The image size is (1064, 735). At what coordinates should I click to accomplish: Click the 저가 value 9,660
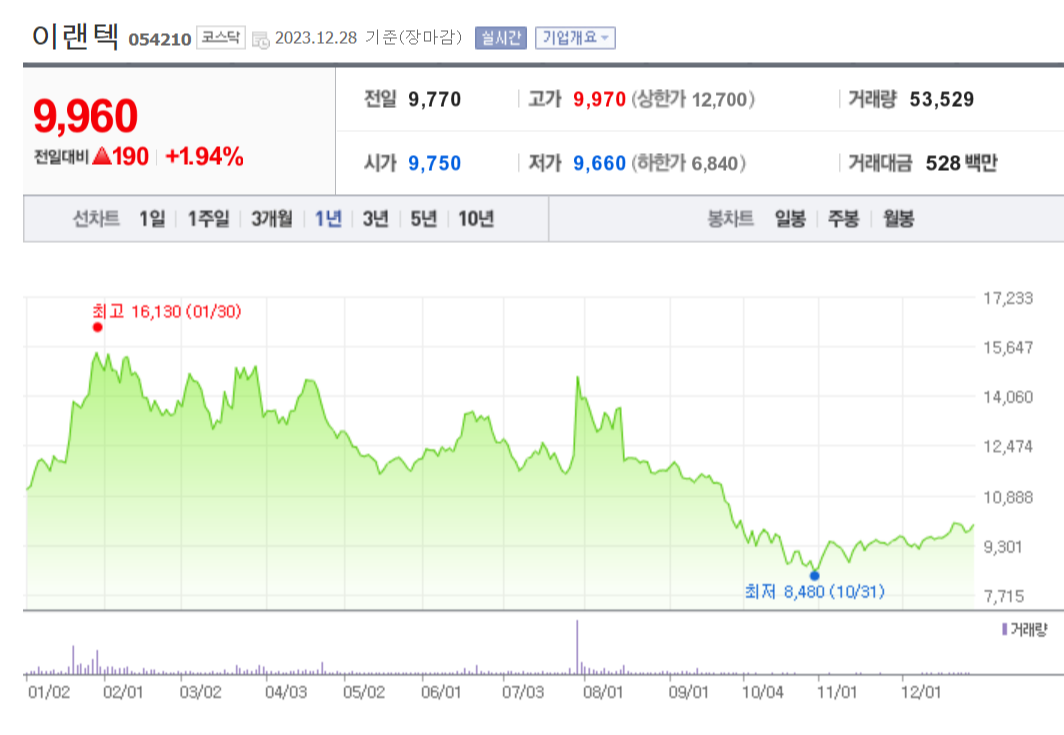[599, 164]
